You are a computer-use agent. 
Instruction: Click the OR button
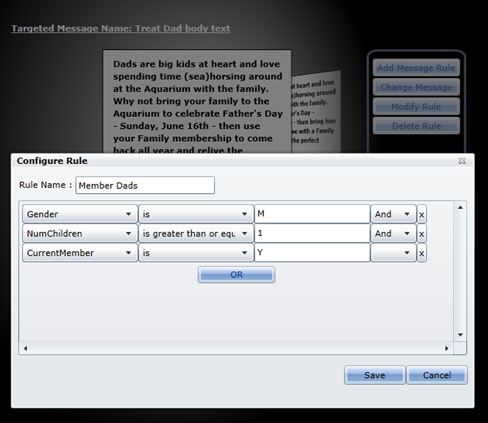coord(236,275)
